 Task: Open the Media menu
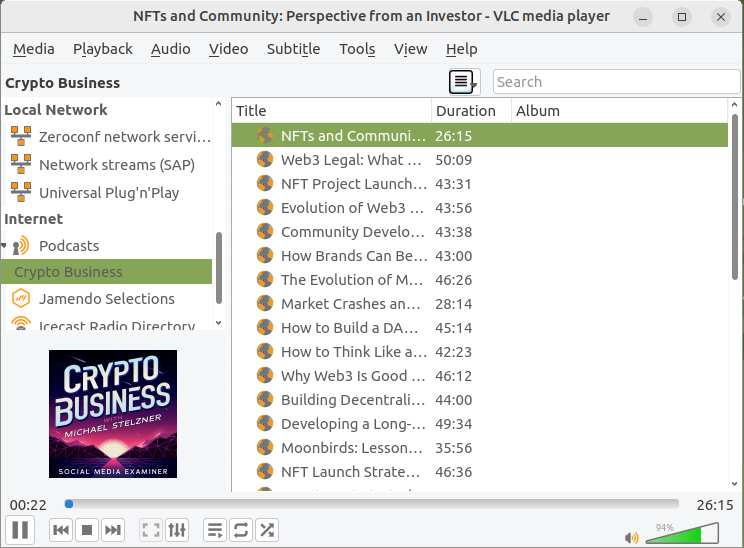(x=34, y=49)
